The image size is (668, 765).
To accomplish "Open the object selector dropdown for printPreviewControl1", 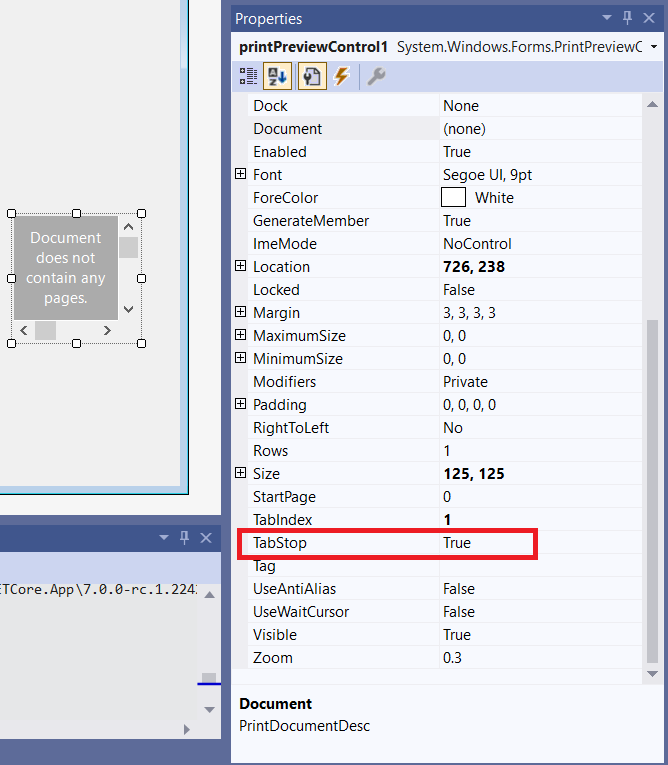I will (x=654, y=47).
